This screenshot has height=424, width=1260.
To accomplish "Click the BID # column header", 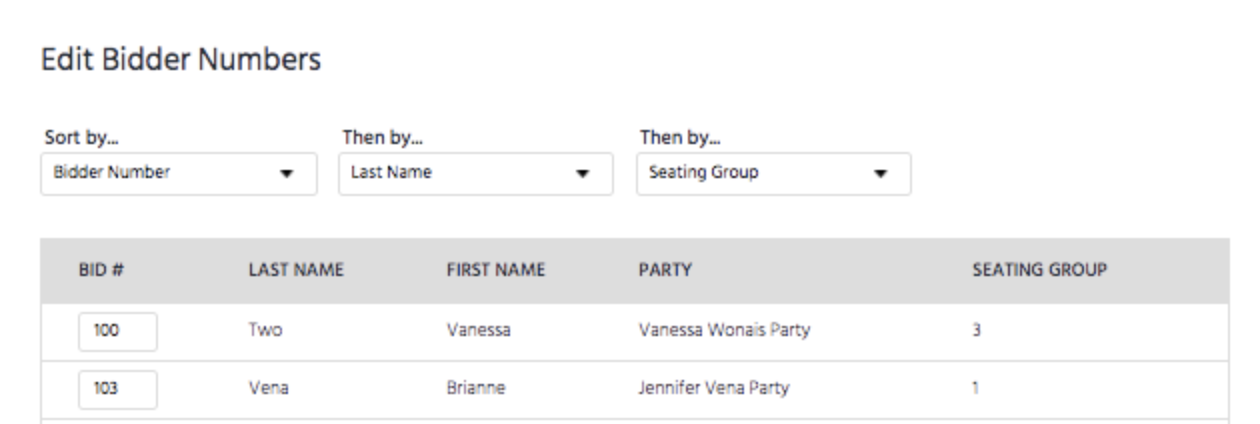I will click(101, 270).
